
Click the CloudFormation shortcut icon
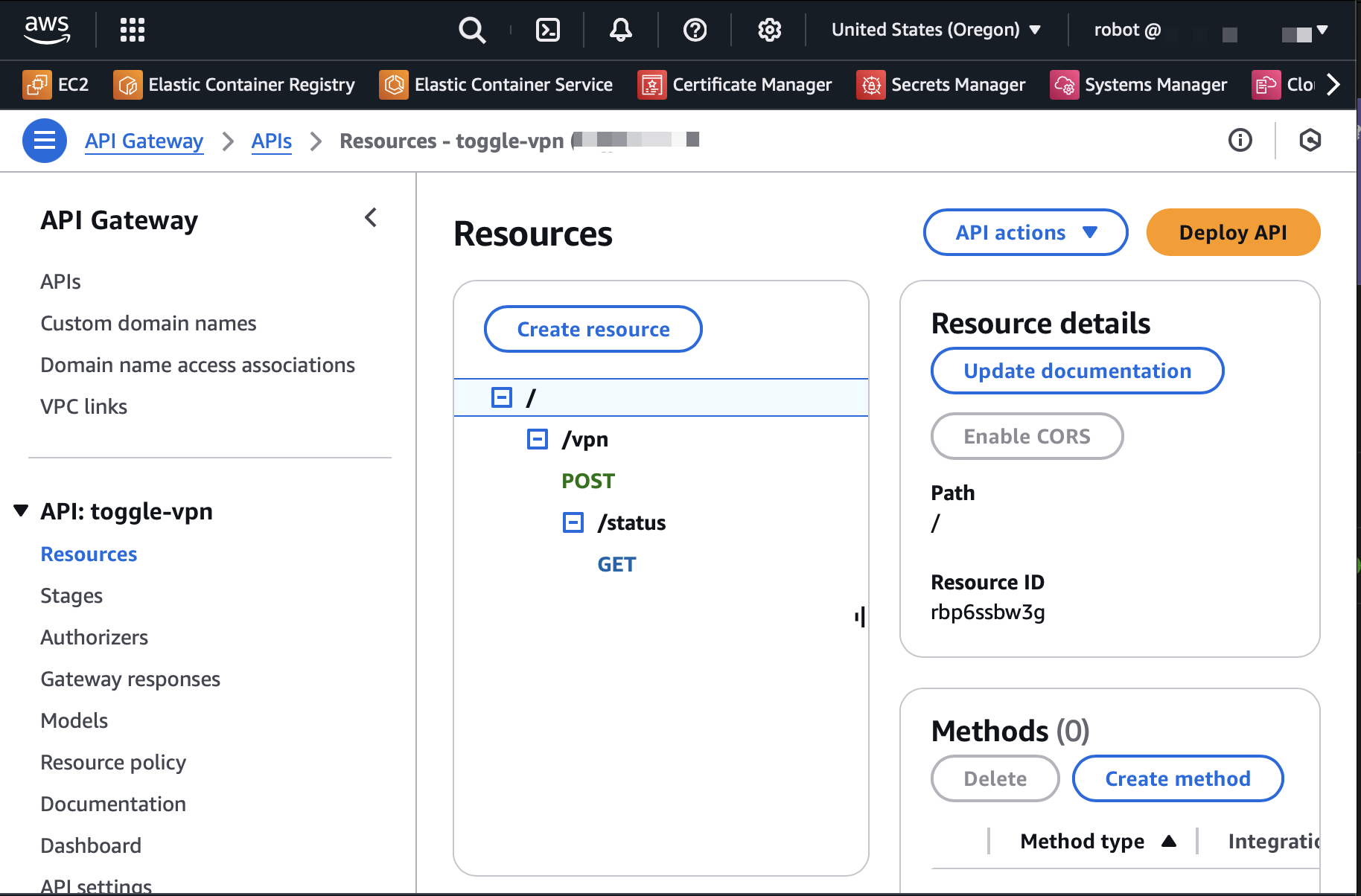pos(1266,85)
